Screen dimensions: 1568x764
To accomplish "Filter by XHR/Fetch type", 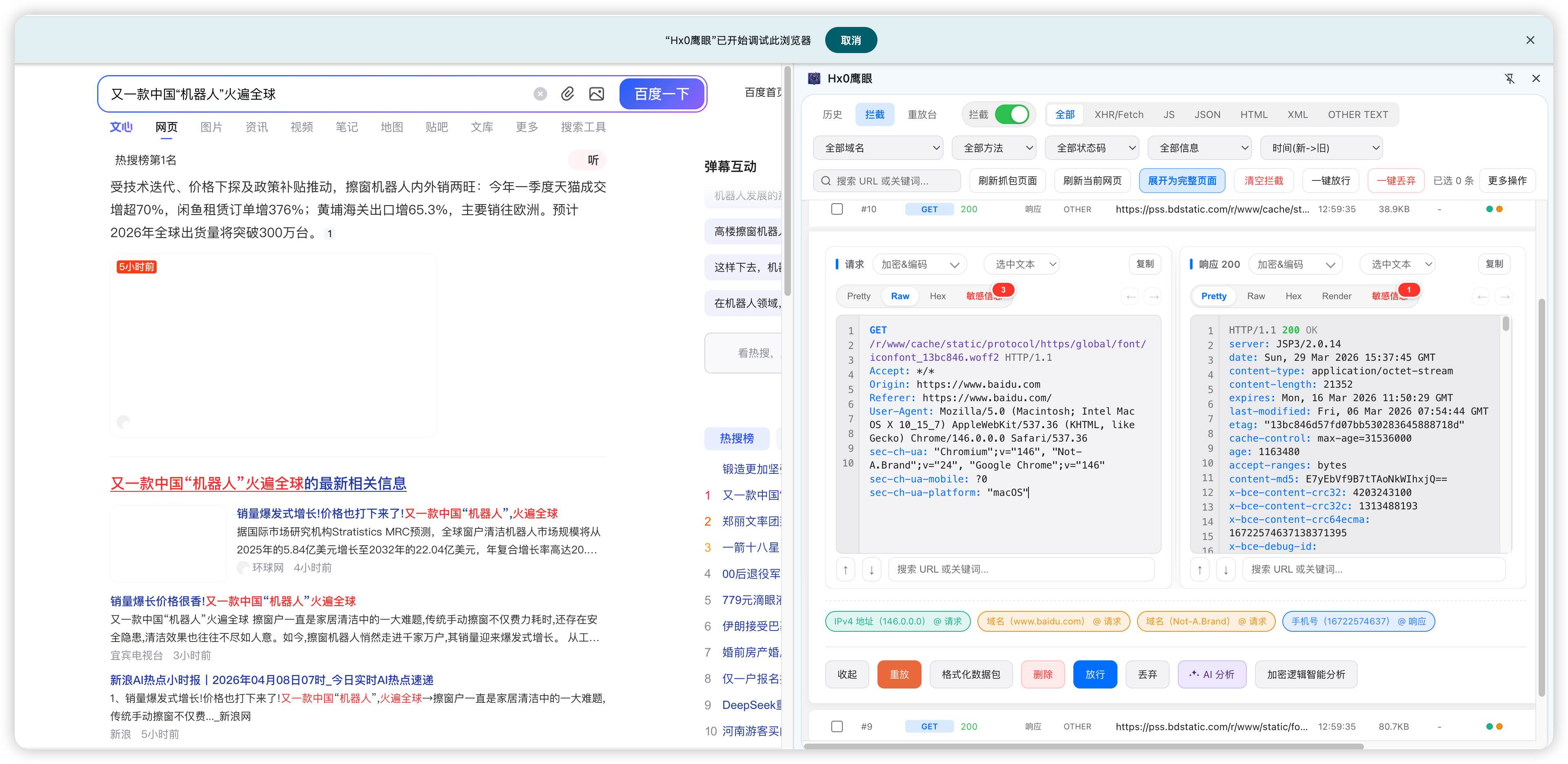I will pos(1118,114).
